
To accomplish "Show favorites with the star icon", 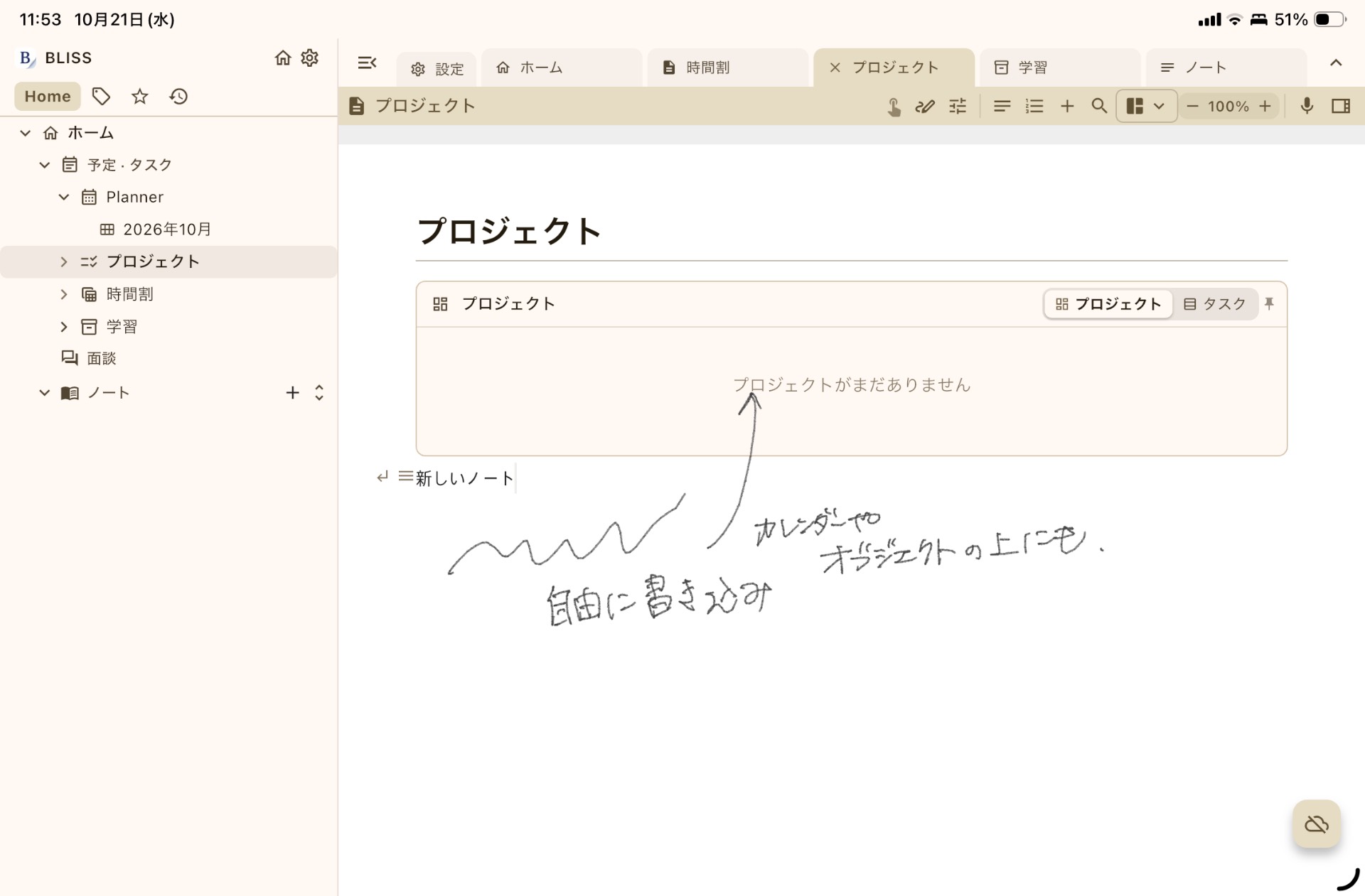I will 139,96.
